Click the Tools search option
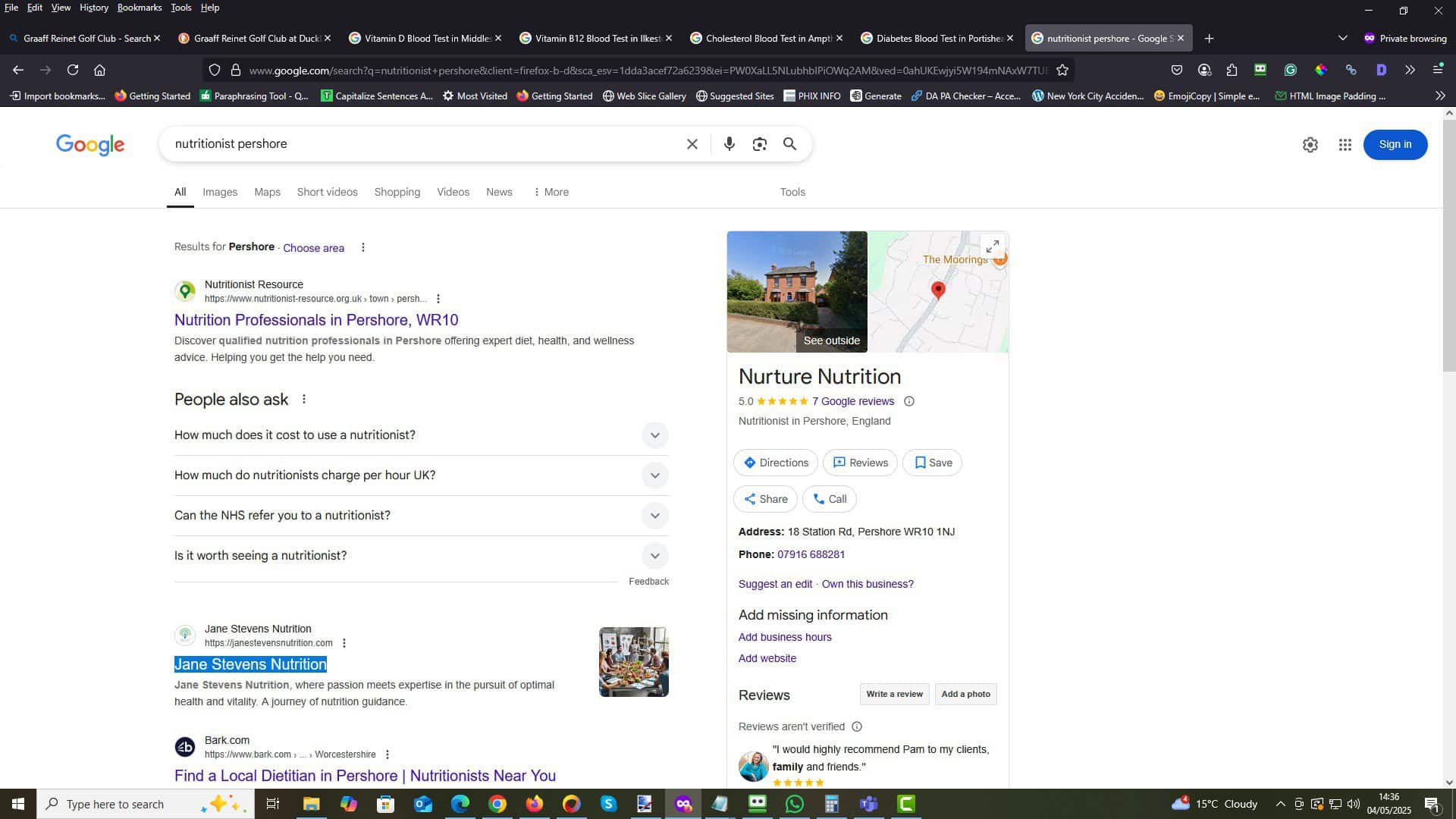Viewport: 1456px width, 819px height. point(792,192)
